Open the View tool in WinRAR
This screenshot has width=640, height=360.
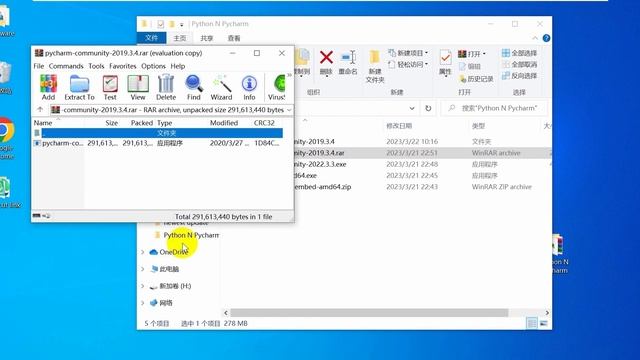click(138, 87)
